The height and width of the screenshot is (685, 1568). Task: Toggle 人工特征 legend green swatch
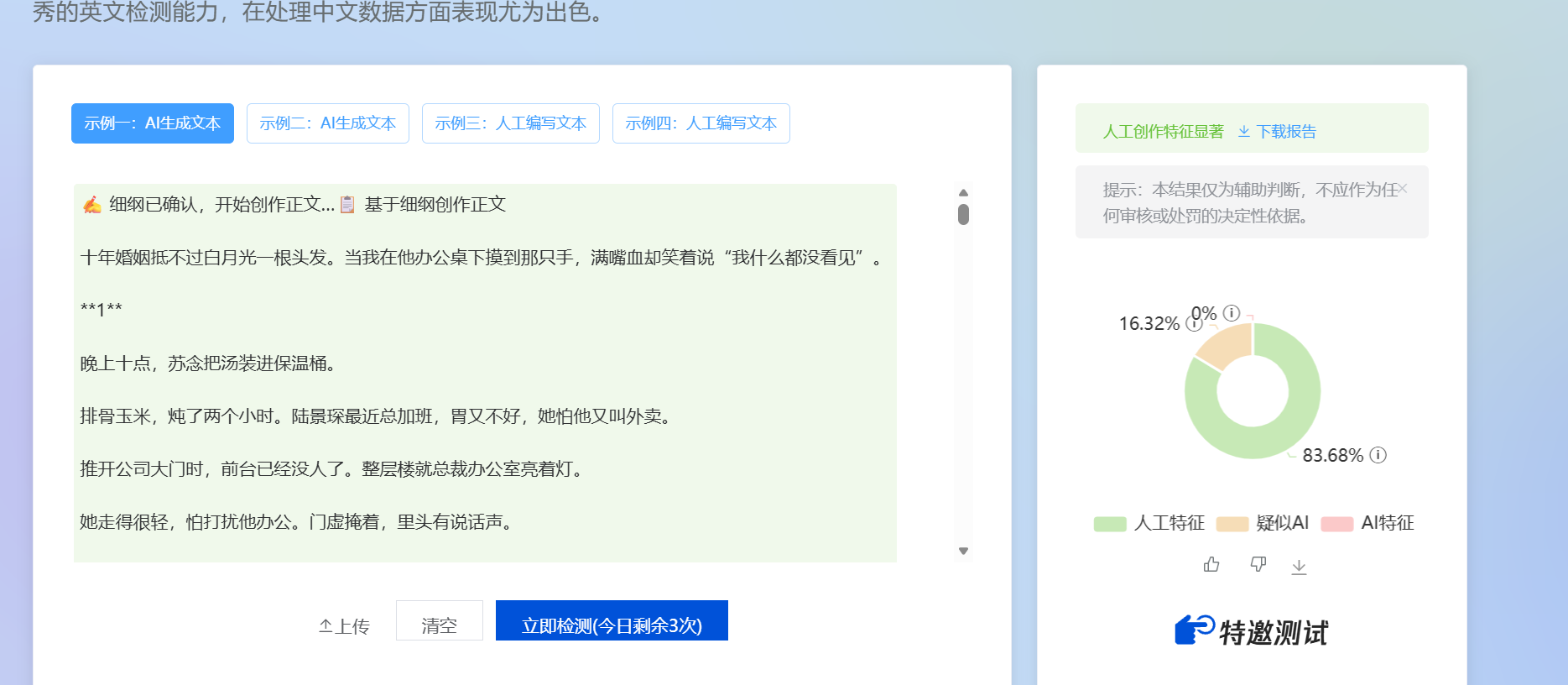1110,524
